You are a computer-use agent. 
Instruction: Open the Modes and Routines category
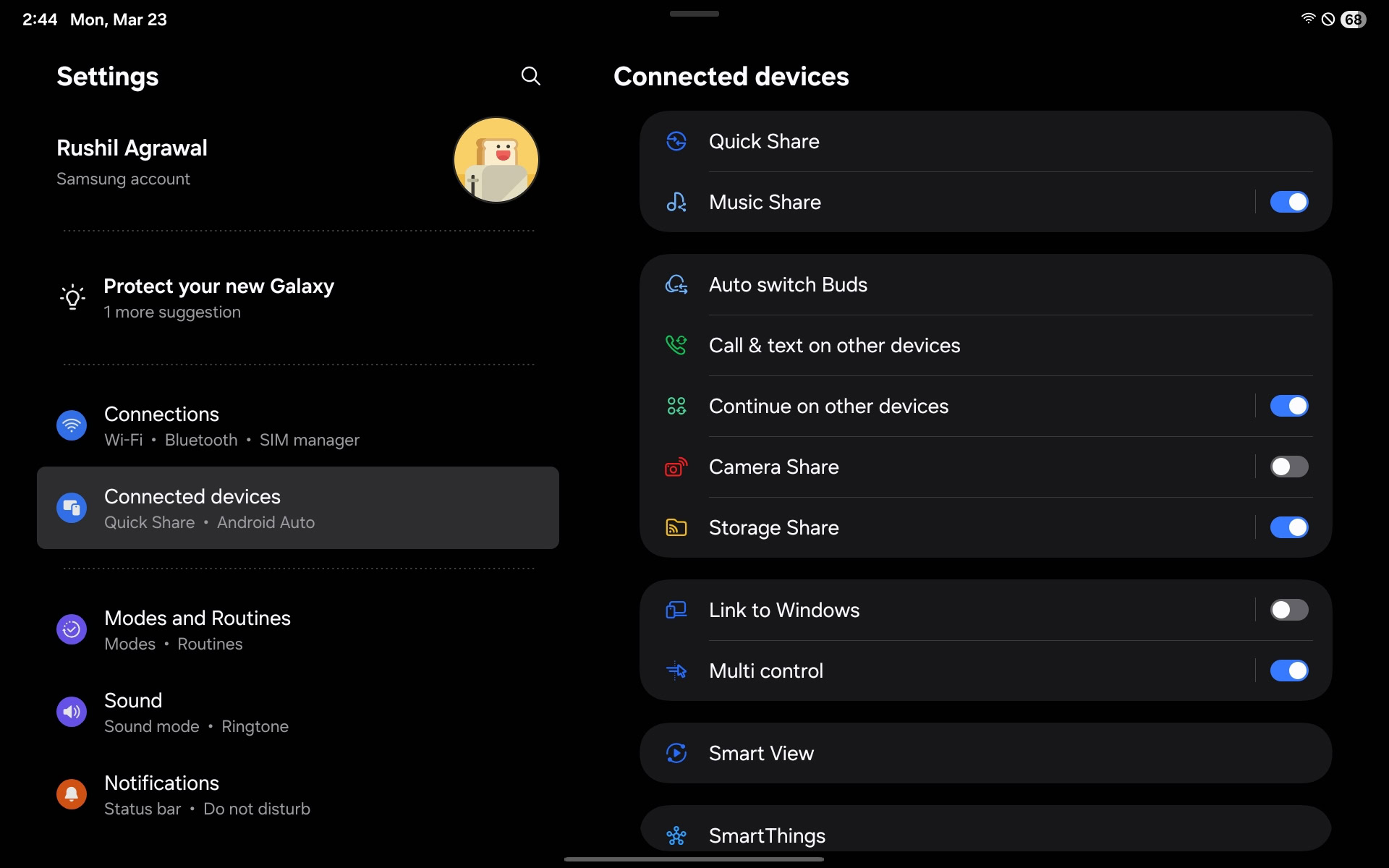coord(298,630)
